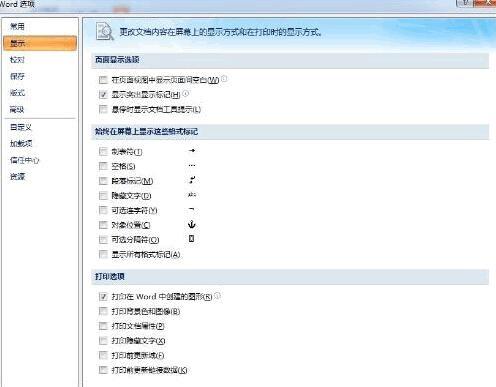Screen dimensions: 496x387
Task: Enable 打印隐藏文字(X) checkbox
Action: tap(103, 340)
